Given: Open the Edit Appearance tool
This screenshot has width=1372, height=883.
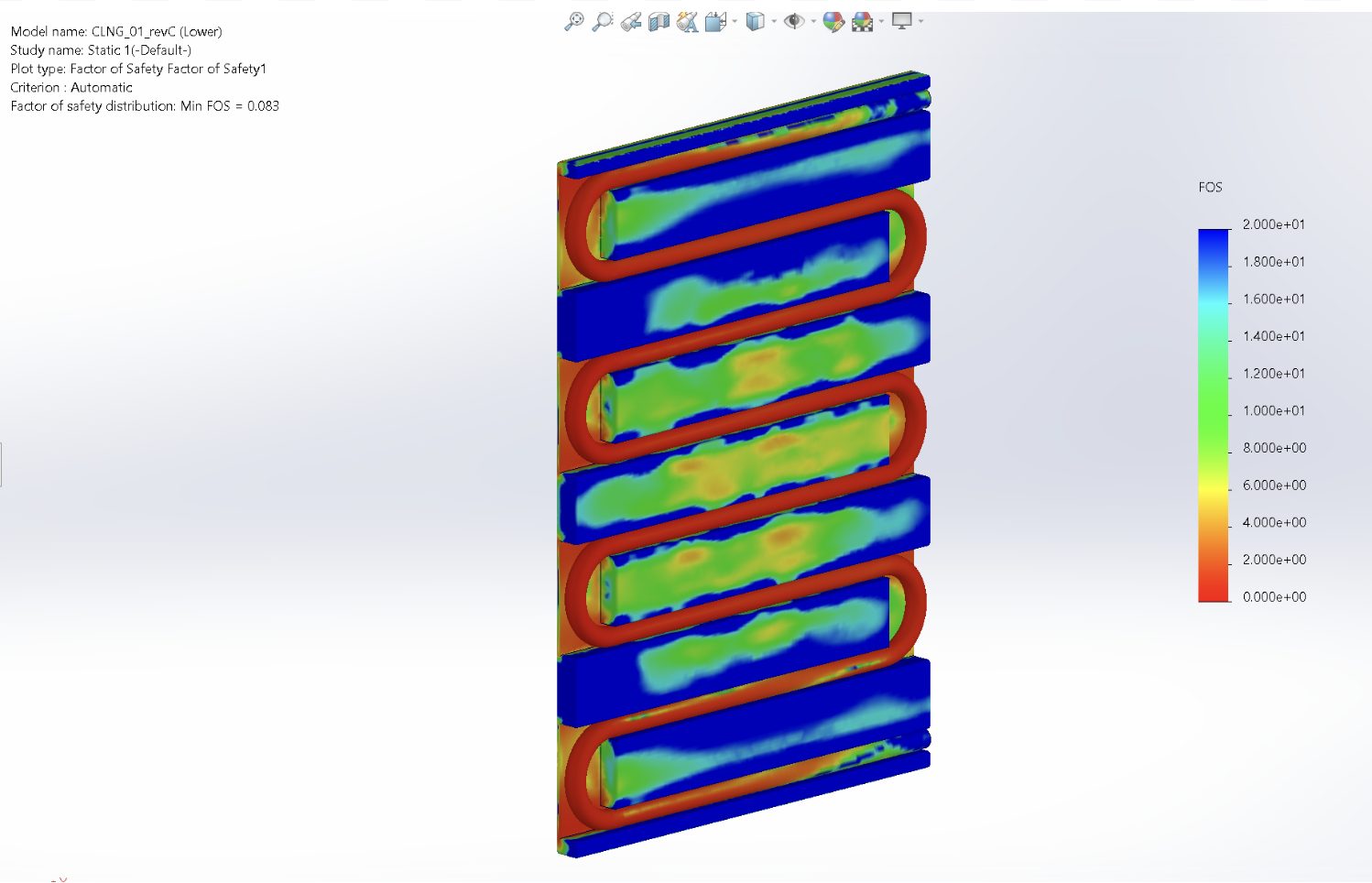Looking at the screenshot, I should click(x=833, y=21).
